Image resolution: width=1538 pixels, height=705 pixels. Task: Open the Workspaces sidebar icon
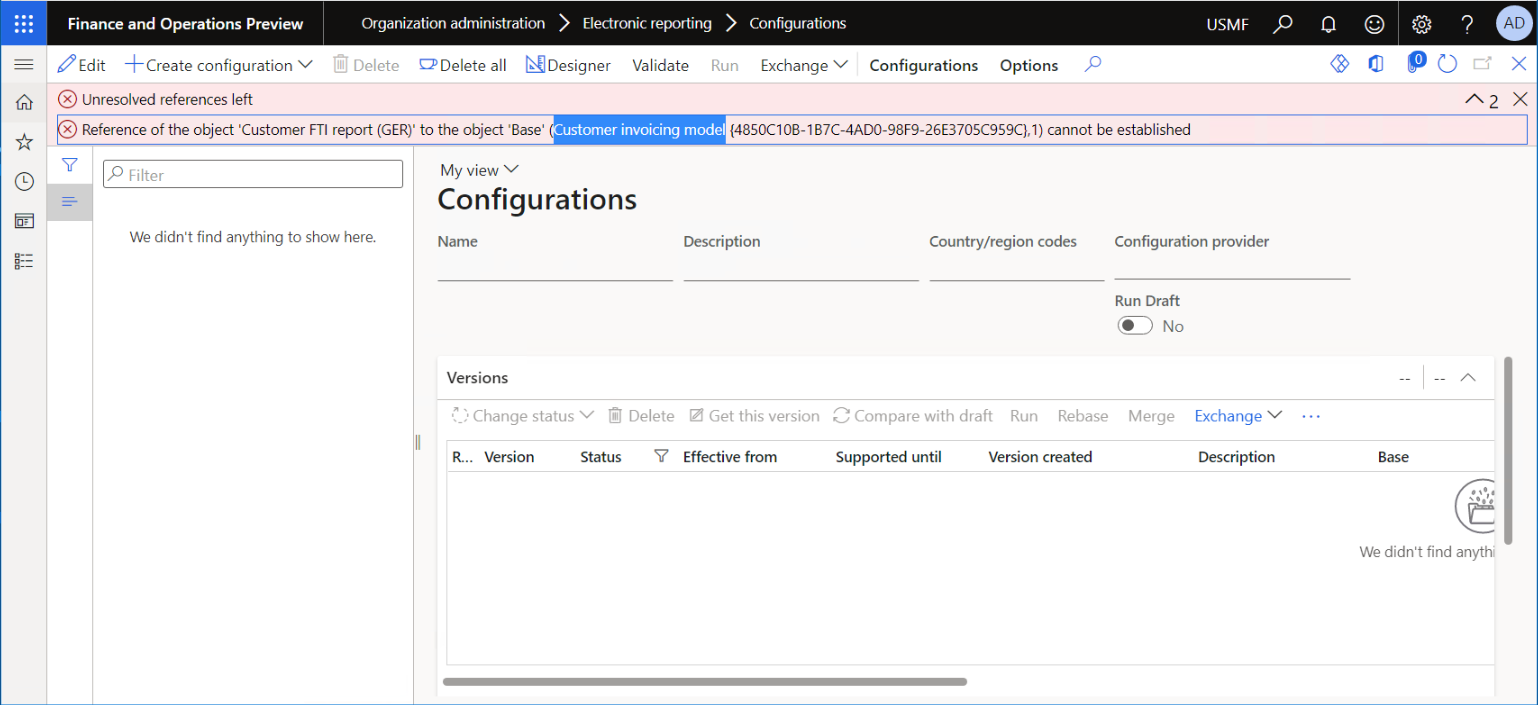(25, 221)
